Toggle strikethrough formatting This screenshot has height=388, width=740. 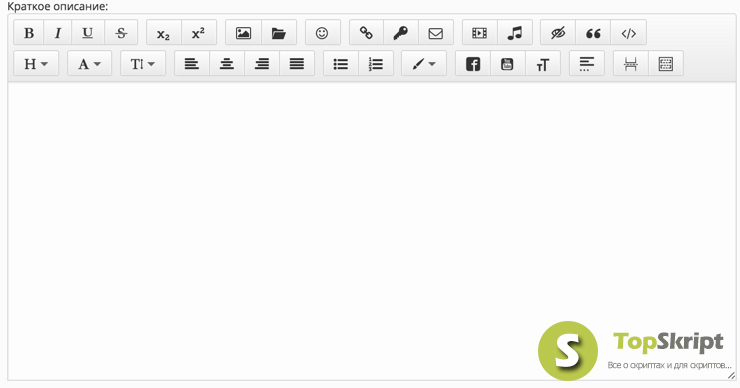[121, 33]
